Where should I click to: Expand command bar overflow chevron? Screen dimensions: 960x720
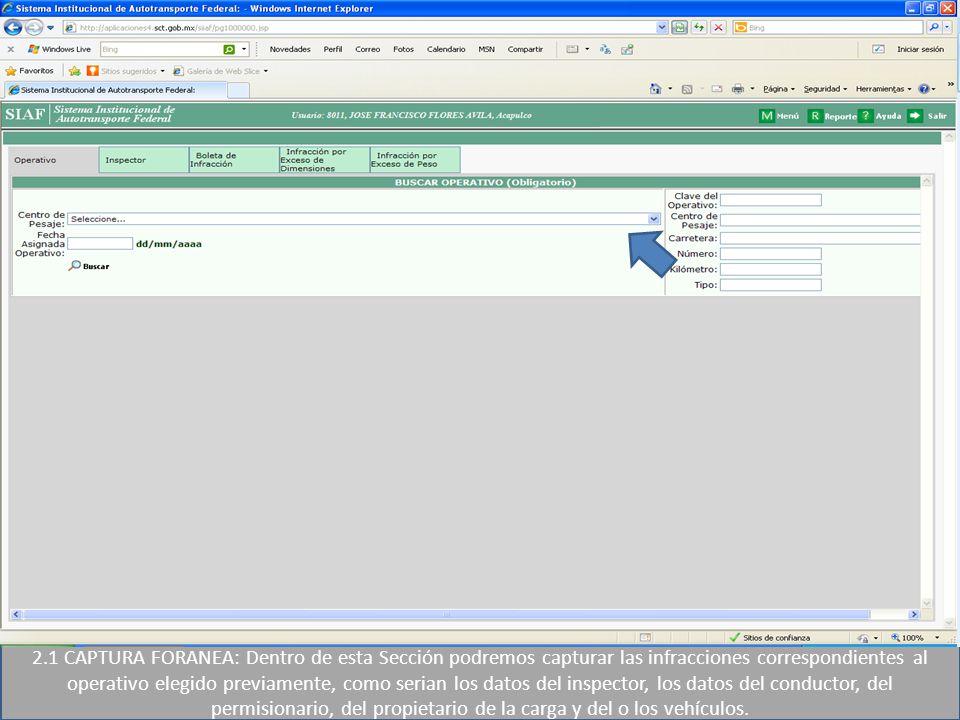(950, 84)
